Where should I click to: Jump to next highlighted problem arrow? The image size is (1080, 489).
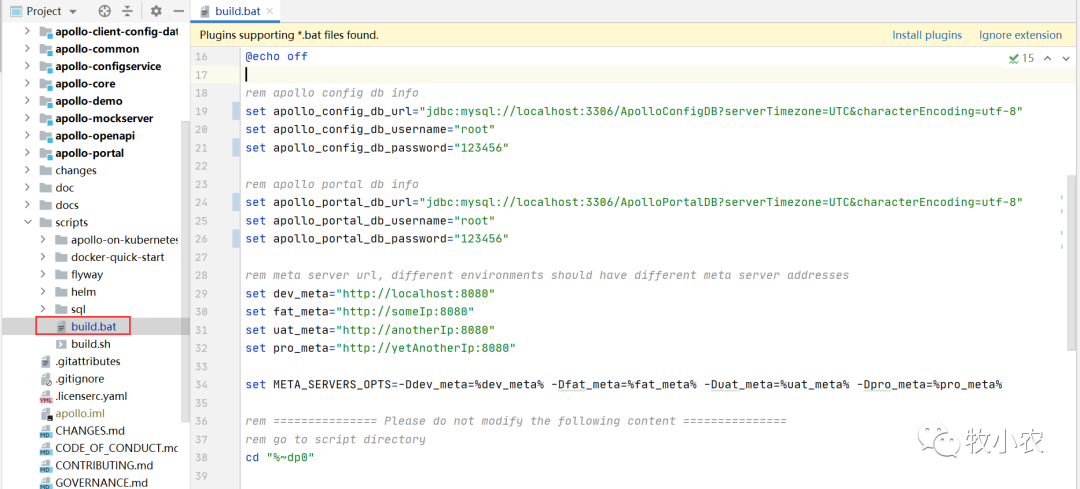pyautogui.click(x=1066, y=58)
